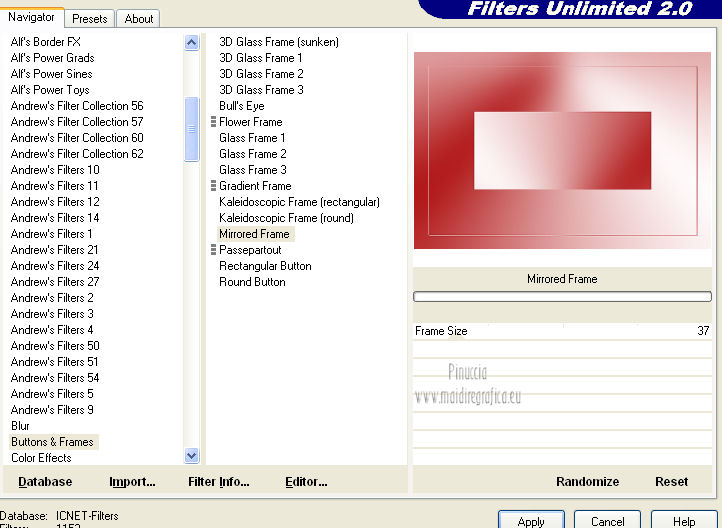Choose Andrew's Filter Collection 62
This screenshot has height=528, width=722.
pos(77,154)
